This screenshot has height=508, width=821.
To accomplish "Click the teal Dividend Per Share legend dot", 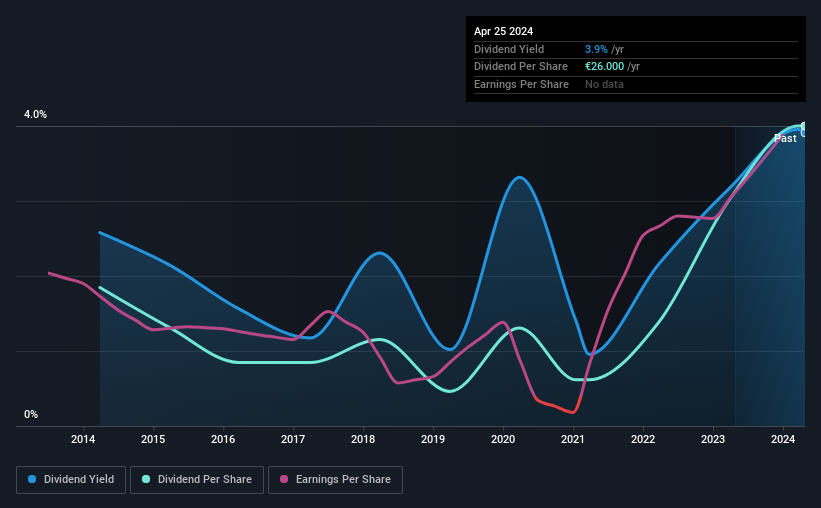I will pyautogui.click(x=146, y=479).
